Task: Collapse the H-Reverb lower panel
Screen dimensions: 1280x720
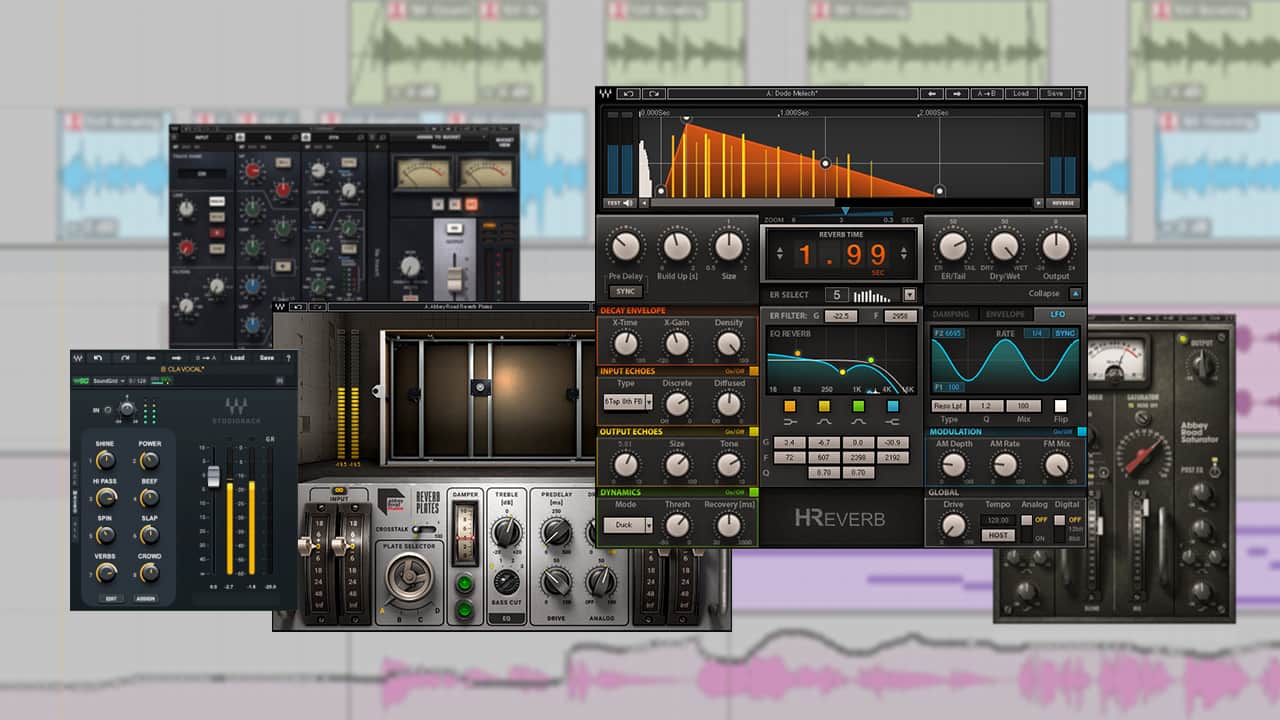Action: tap(1075, 294)
